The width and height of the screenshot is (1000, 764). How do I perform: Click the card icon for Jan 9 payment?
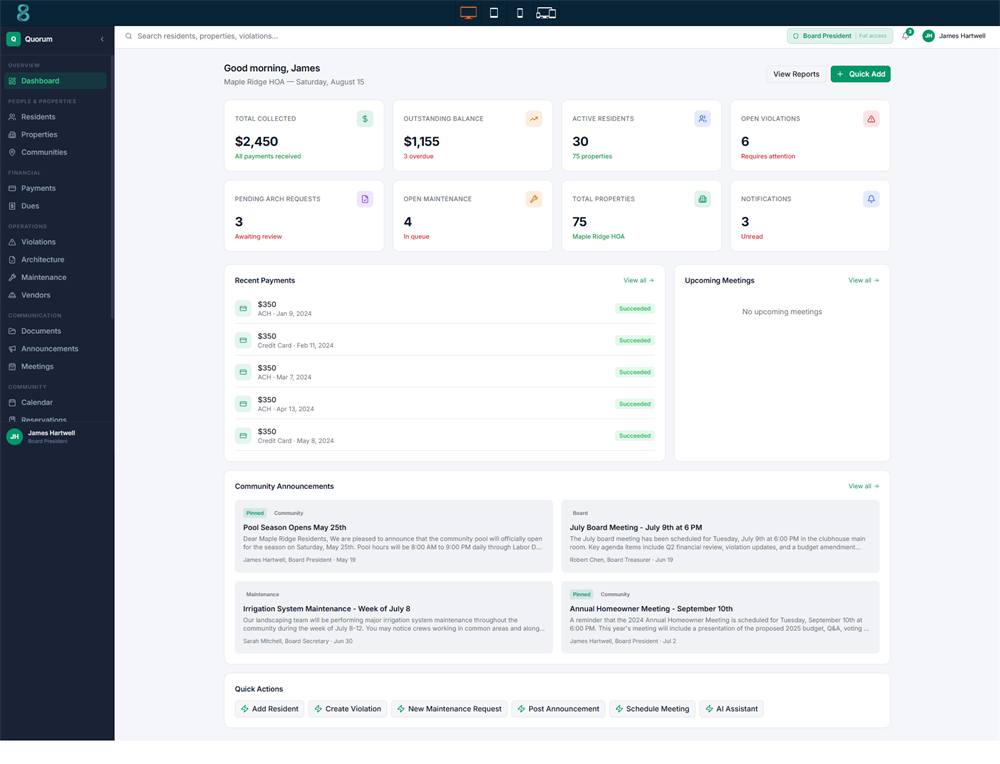coord(243,309)
